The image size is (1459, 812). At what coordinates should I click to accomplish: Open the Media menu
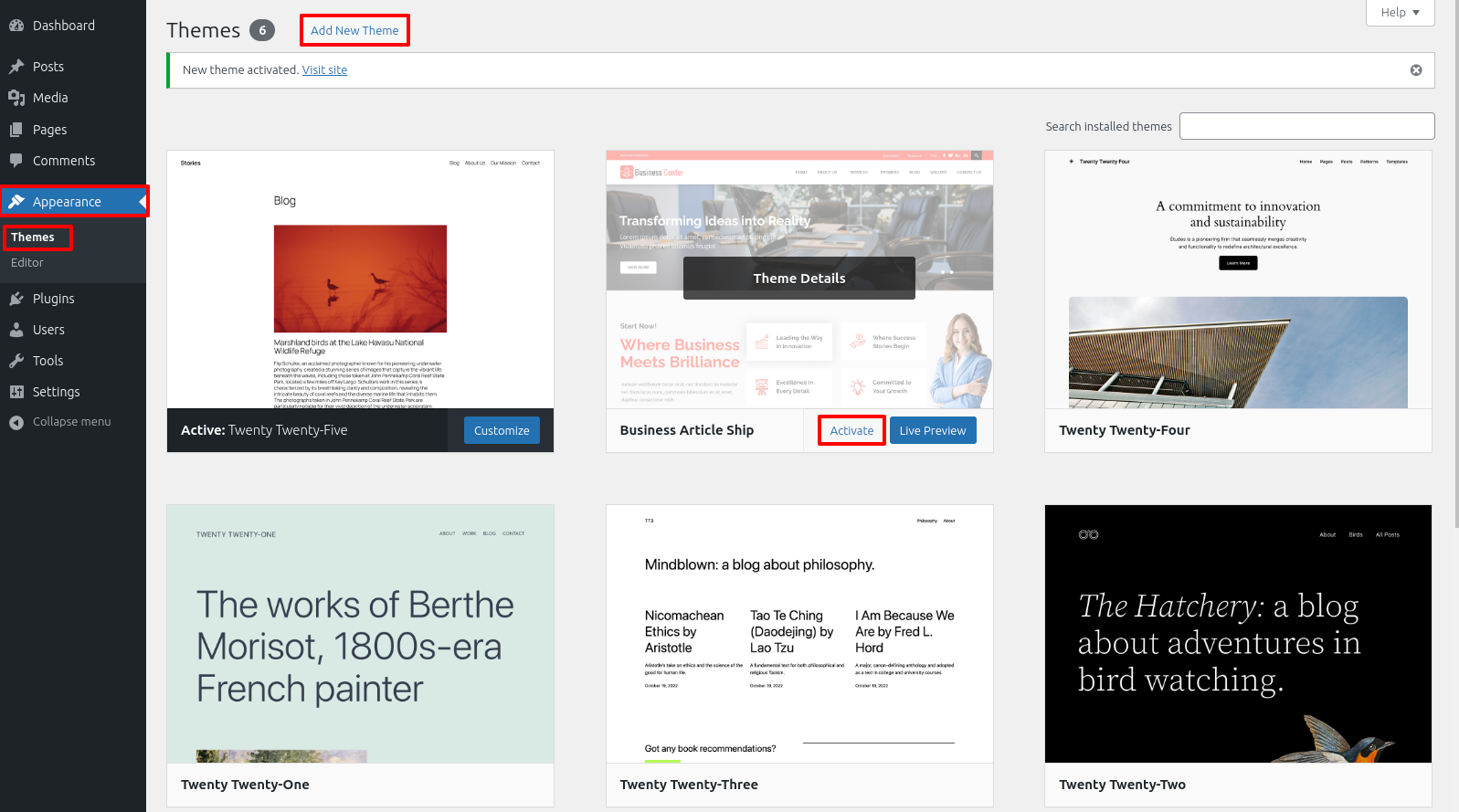point(73,98)
